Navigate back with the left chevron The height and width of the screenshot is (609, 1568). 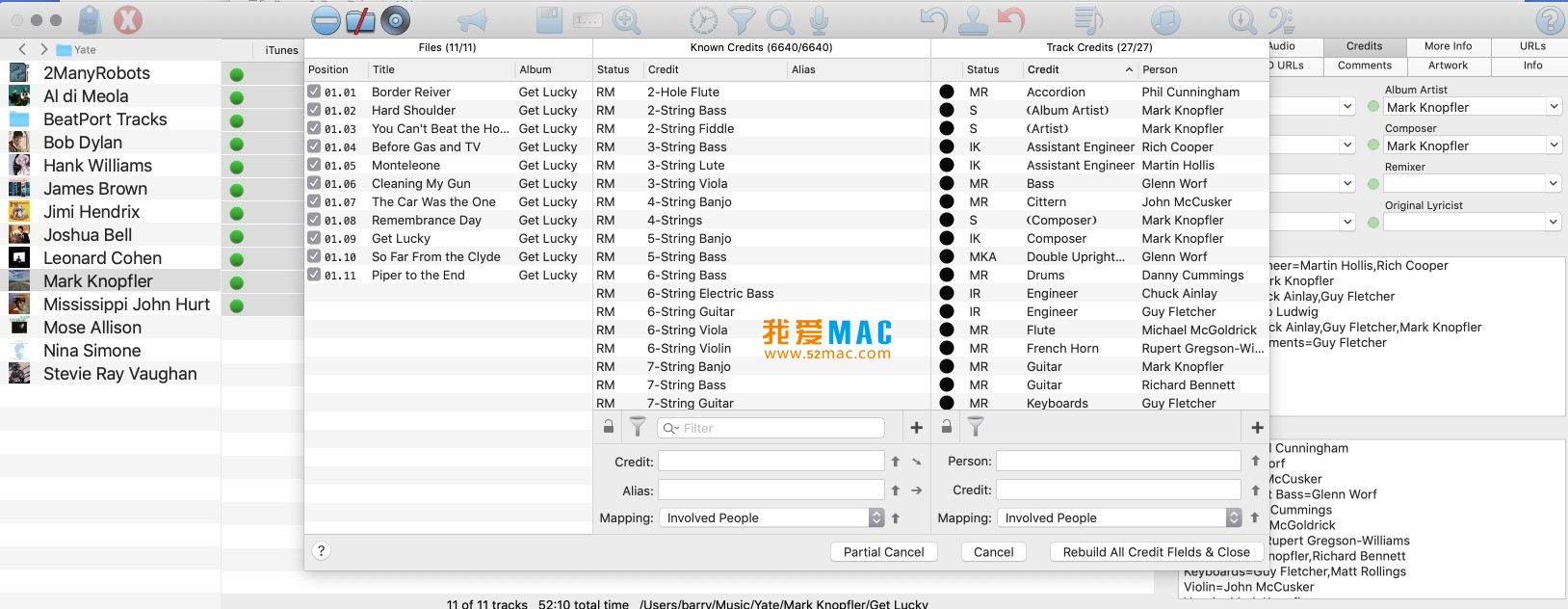click(x=22, y=49)
